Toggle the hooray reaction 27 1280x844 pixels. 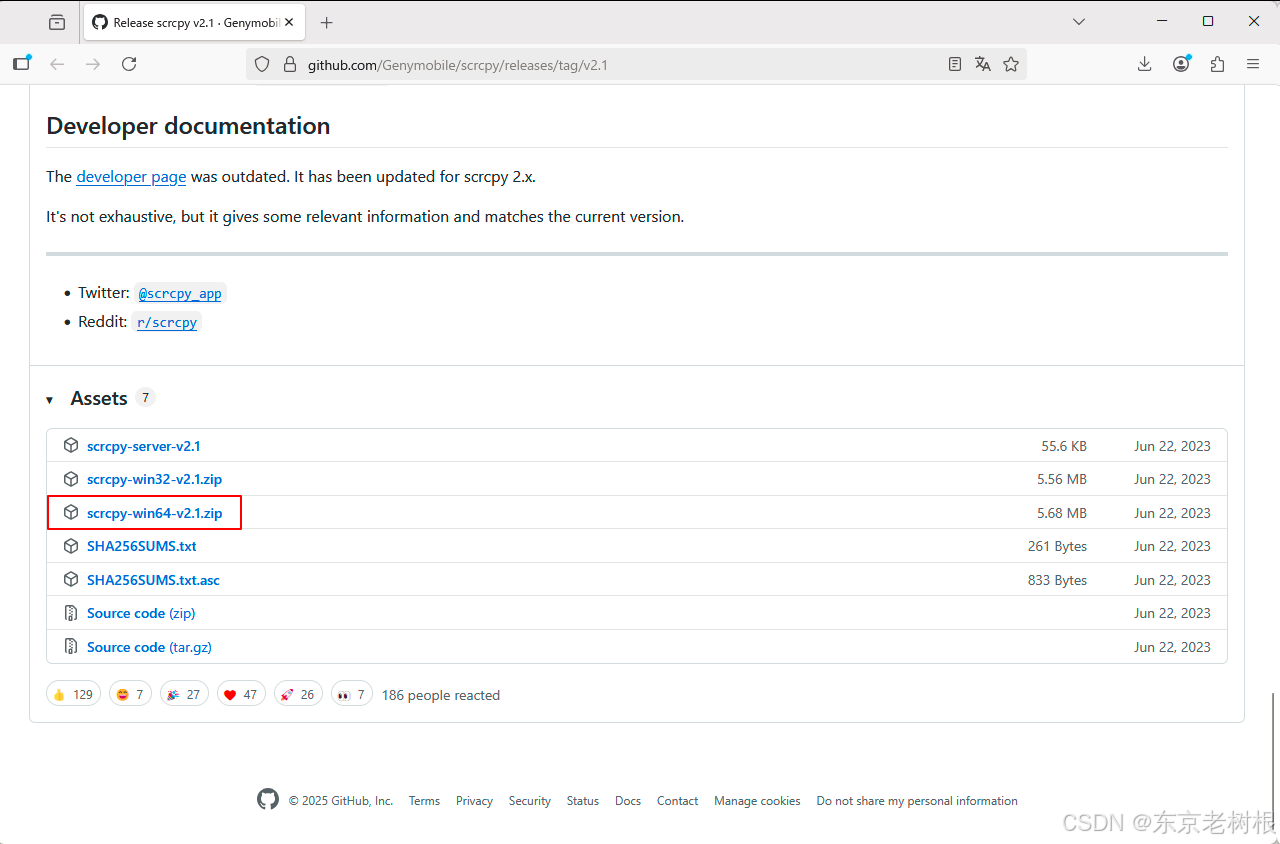(184, 694)
